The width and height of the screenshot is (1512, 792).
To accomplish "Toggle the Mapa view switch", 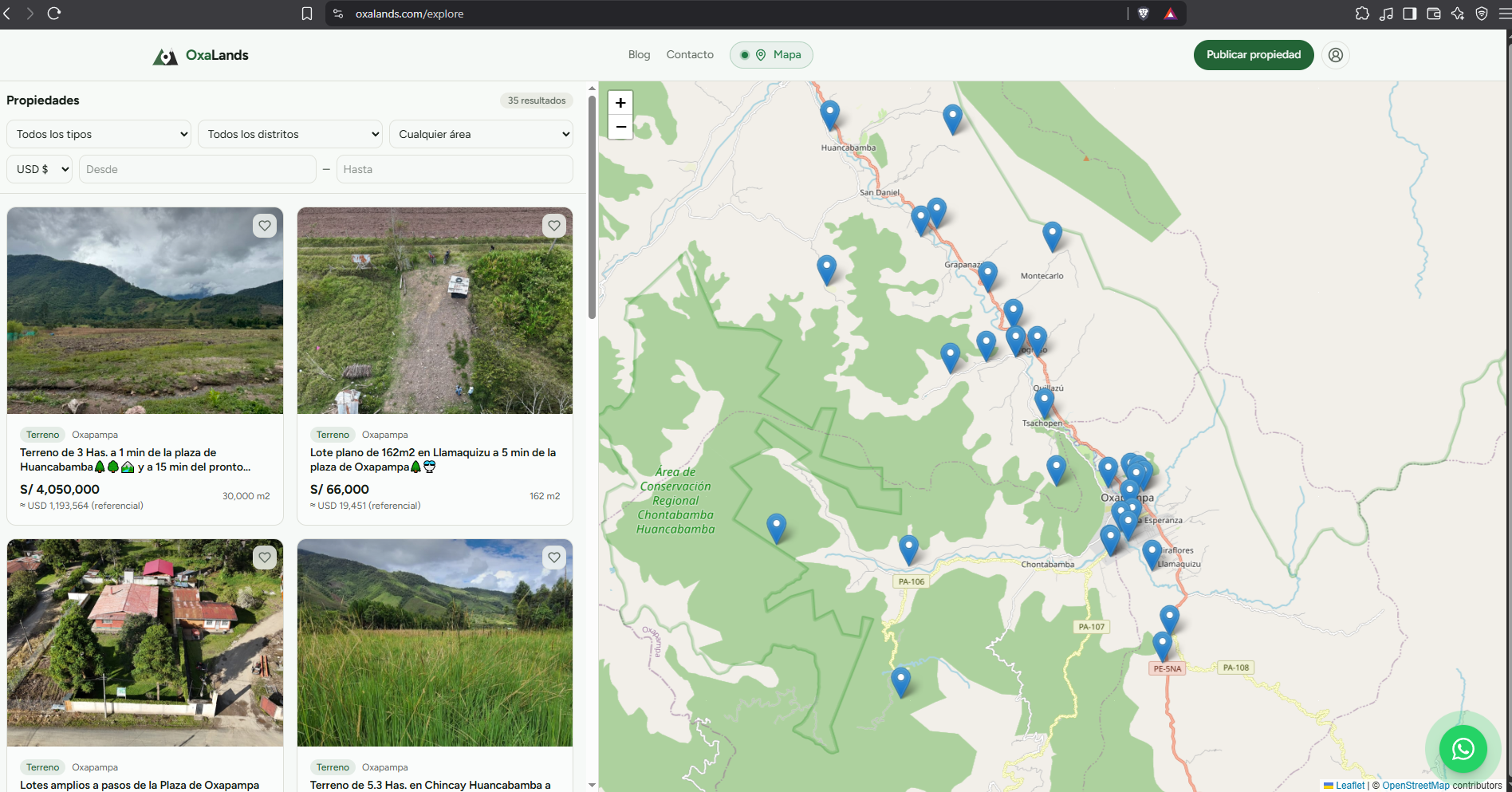I will tap(771, 55).
